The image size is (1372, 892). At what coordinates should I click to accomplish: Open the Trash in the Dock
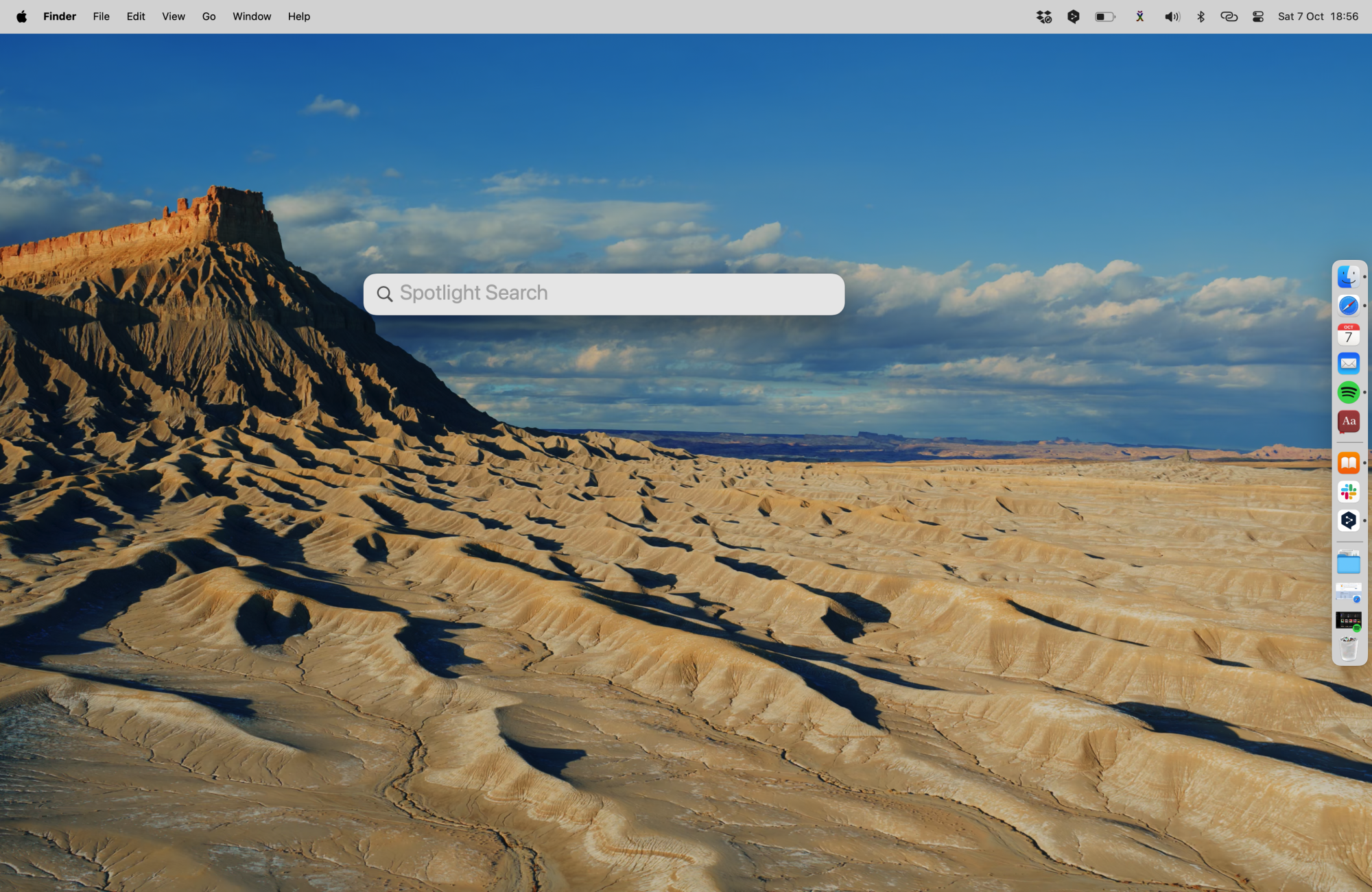(x=1348, y=649)
